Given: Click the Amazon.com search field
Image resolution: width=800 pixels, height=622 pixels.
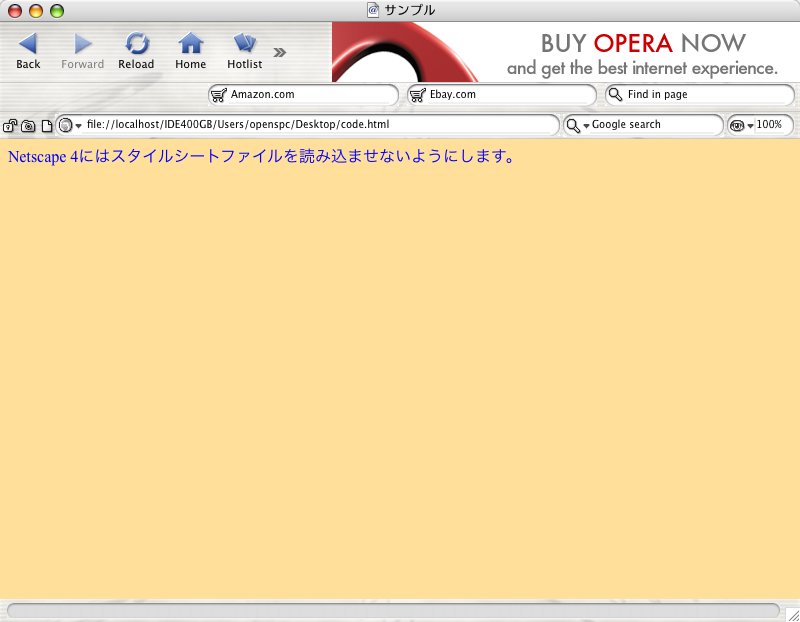Looking at the screenshot, I should tap(304, 95).
